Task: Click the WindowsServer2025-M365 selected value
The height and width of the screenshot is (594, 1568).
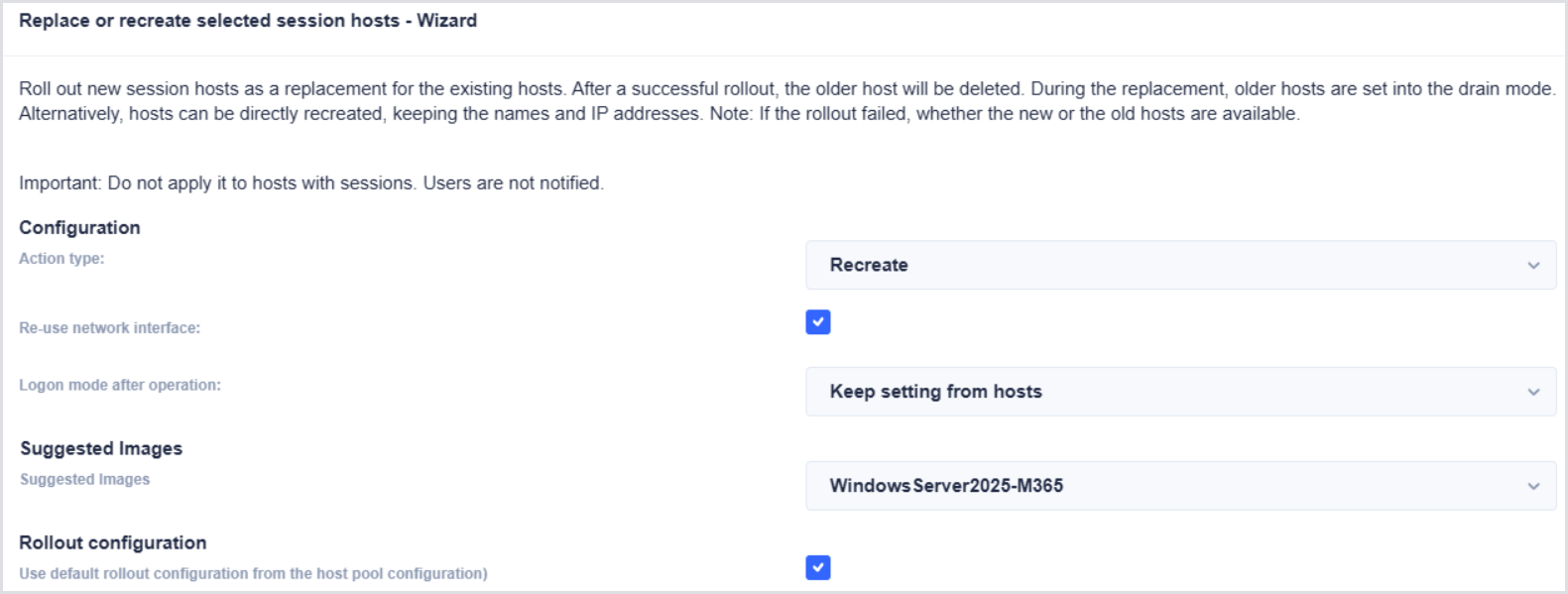Action: coord(946,486)
